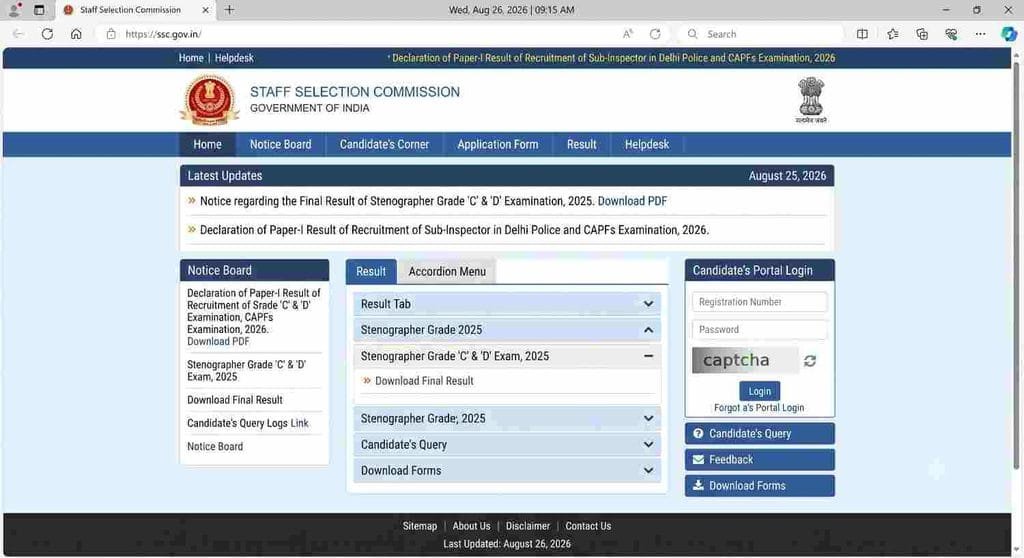Click the search magnifier icon
The width and height of the screenshot is (1024, 558).
[x=693, y=34]
